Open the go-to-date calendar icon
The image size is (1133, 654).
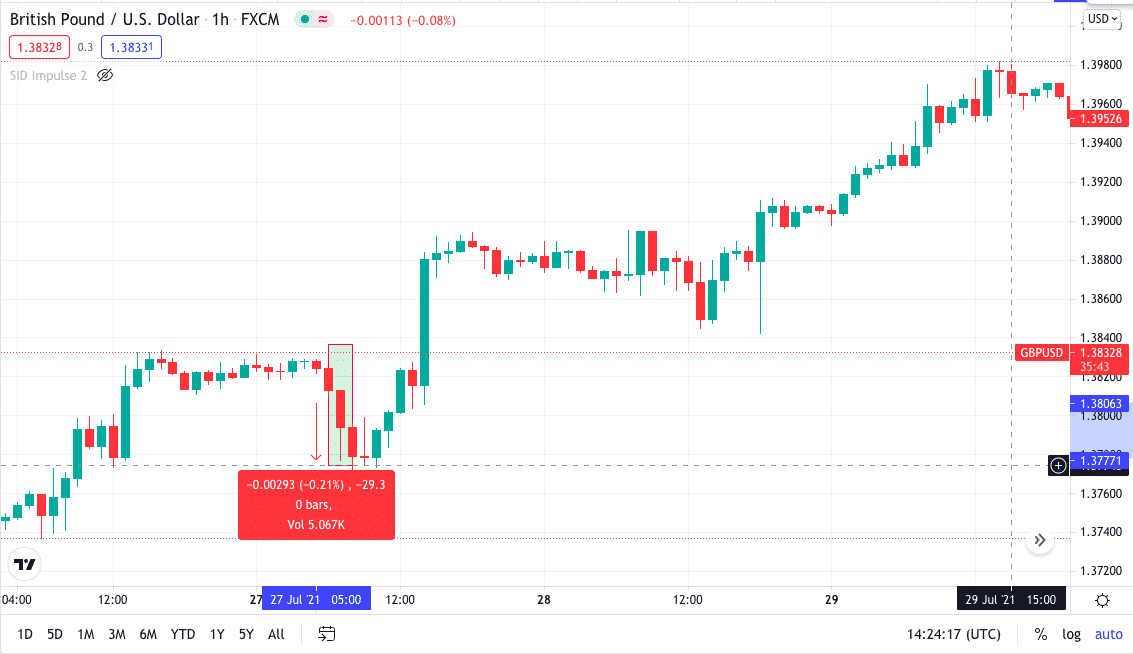[x=327, y=634]
